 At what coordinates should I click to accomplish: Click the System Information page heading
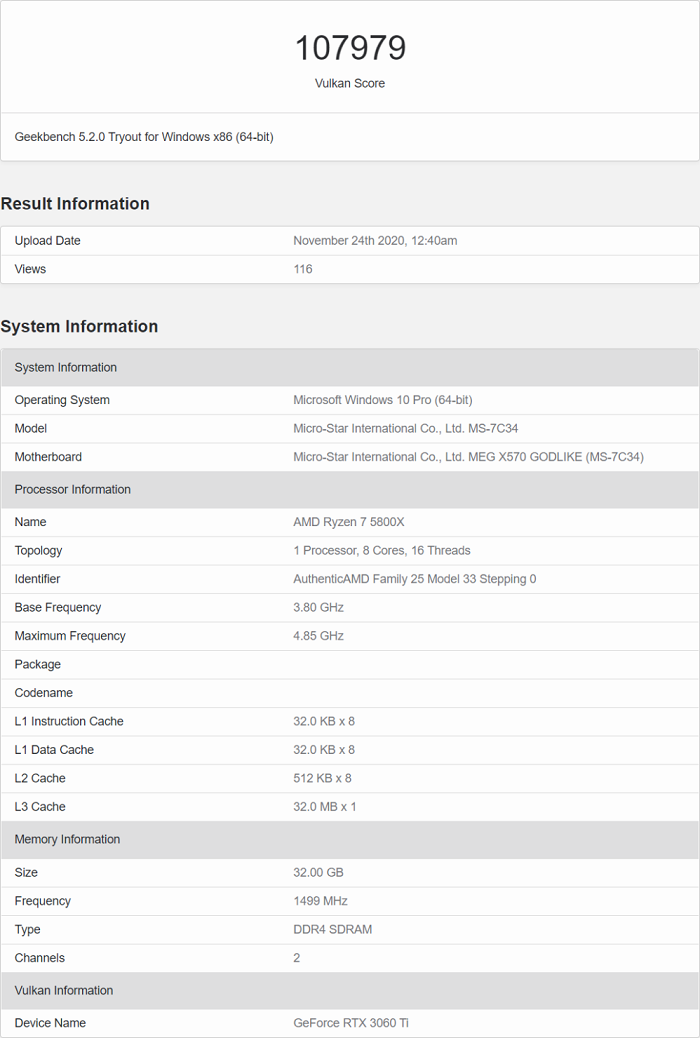pyautogui.click(x=79, y=327)
